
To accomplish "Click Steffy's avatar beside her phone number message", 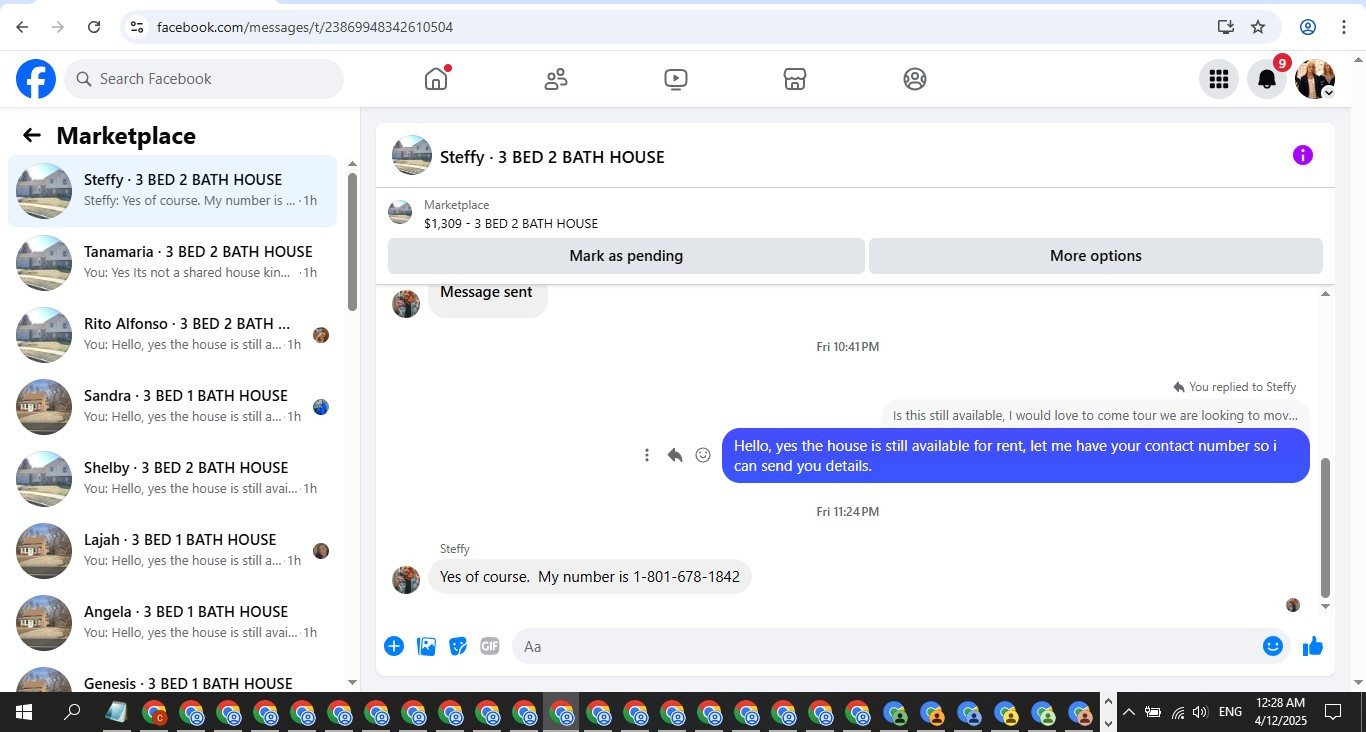I will pyautogui.click(x=406, y=580).
